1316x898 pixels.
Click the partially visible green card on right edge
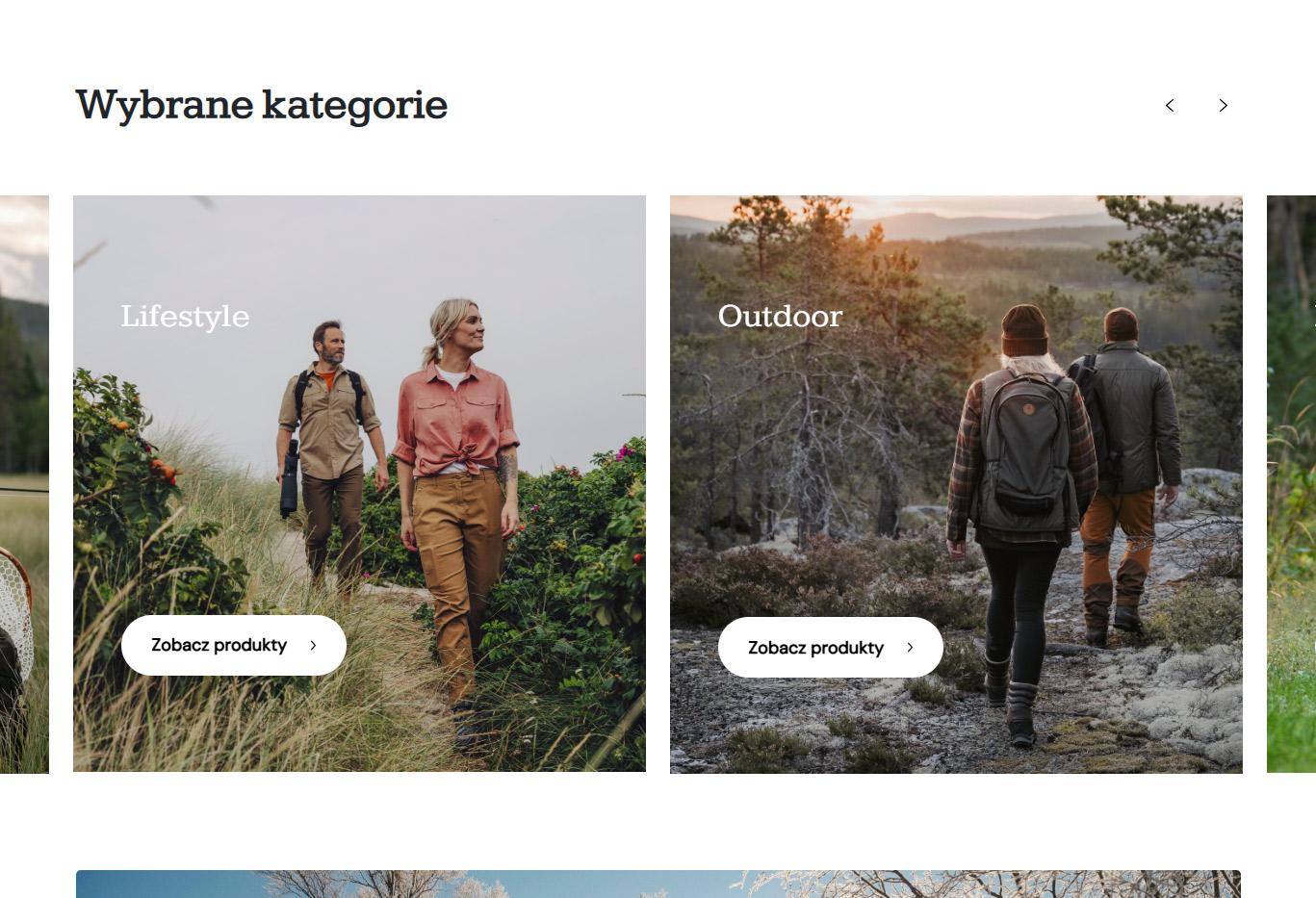(x=1291, y=484)
